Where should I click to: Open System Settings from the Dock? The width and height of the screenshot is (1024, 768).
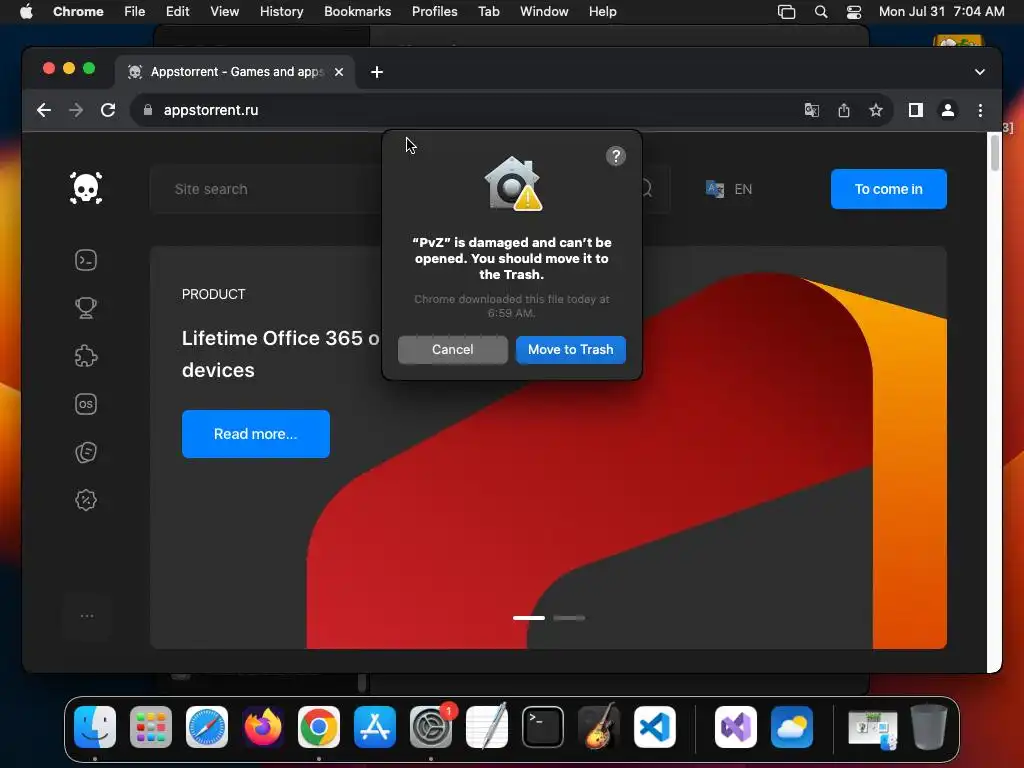431,726
